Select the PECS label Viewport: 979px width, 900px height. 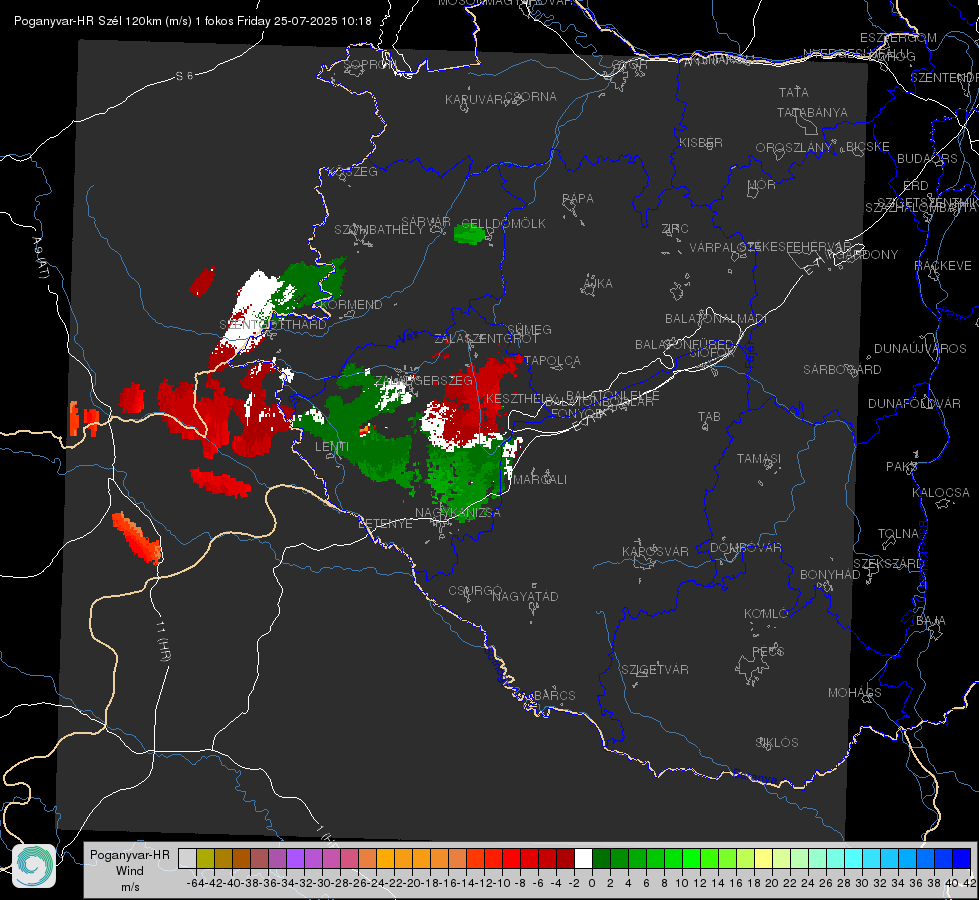click(x=768, y=651)
